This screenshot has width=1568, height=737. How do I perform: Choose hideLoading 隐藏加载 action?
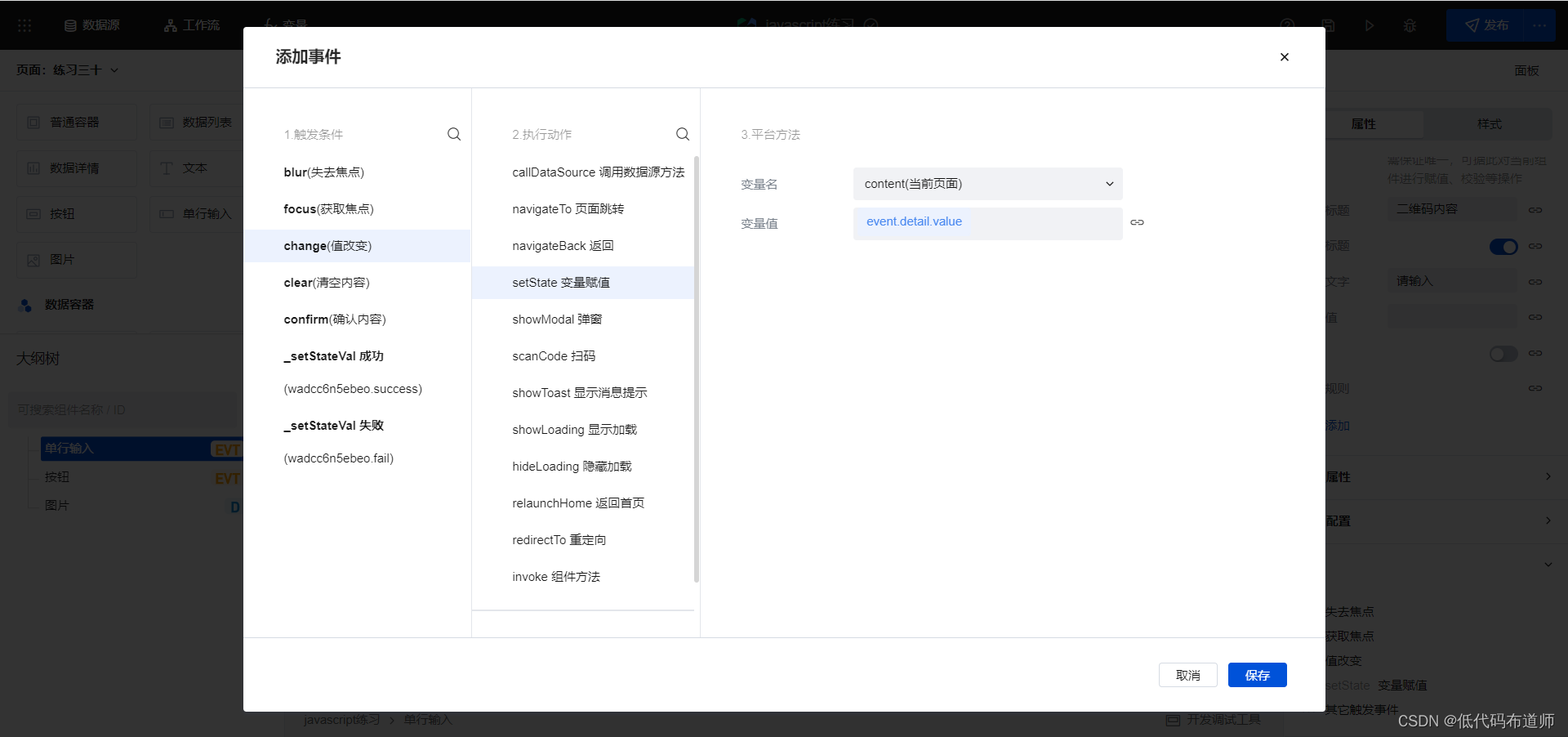click(583, 467)
